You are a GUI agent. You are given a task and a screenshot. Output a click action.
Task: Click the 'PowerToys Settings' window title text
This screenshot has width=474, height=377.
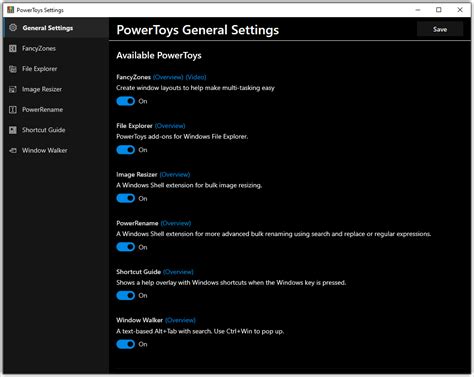(x=40, y=10)
